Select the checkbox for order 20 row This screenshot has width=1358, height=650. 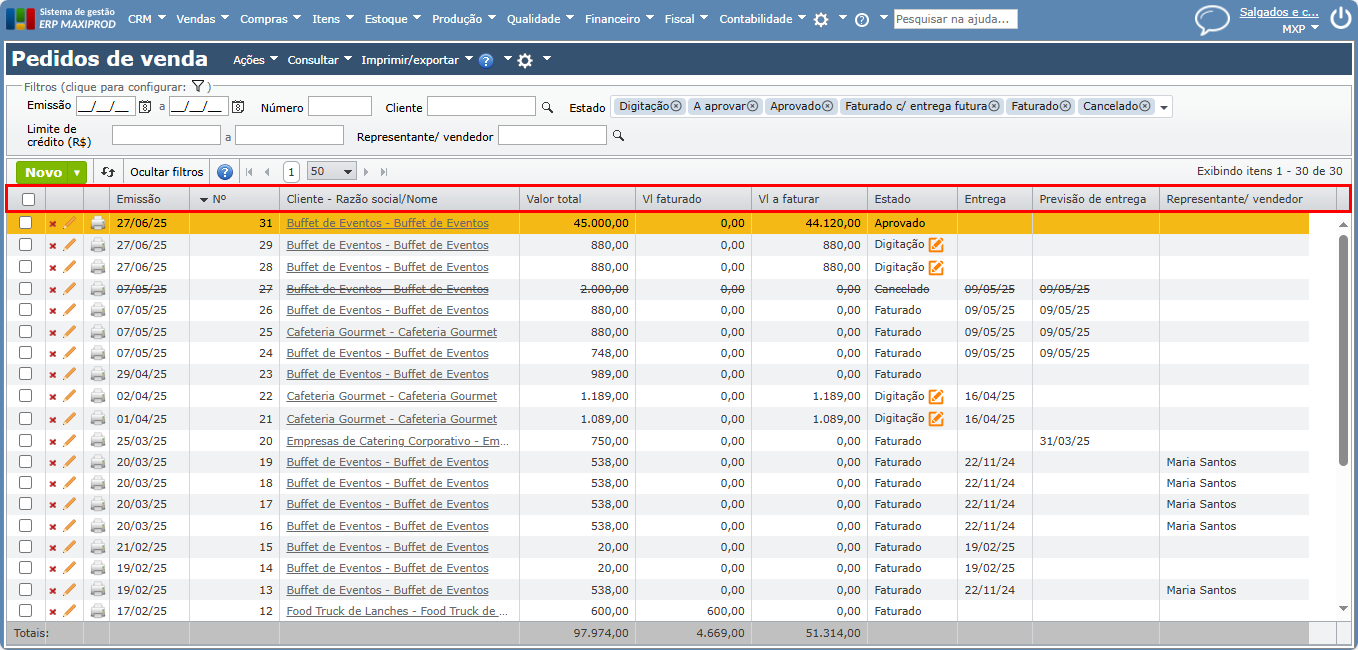[x=26, y=441]
